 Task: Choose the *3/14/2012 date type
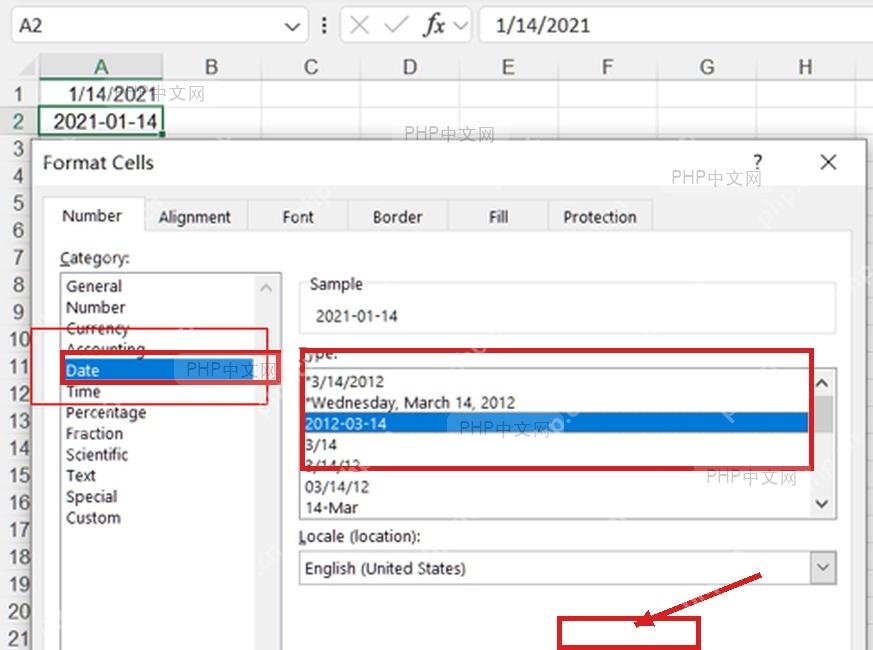click(556, 382)
